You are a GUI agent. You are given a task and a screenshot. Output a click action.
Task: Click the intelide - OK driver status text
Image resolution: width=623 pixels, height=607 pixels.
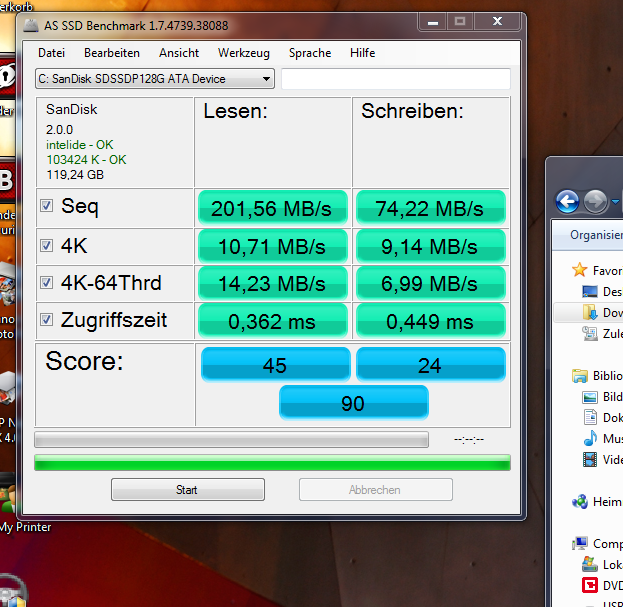tap(79, 145)
